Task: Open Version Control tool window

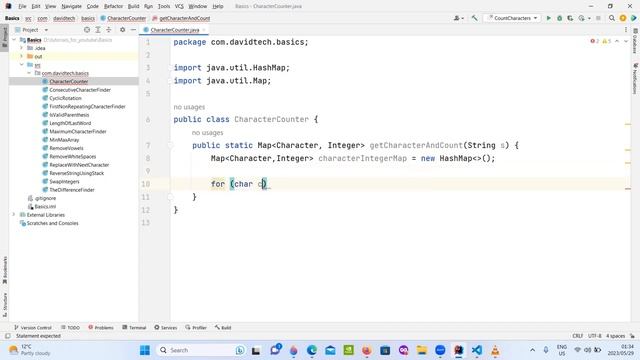Action: coord(33,327)
